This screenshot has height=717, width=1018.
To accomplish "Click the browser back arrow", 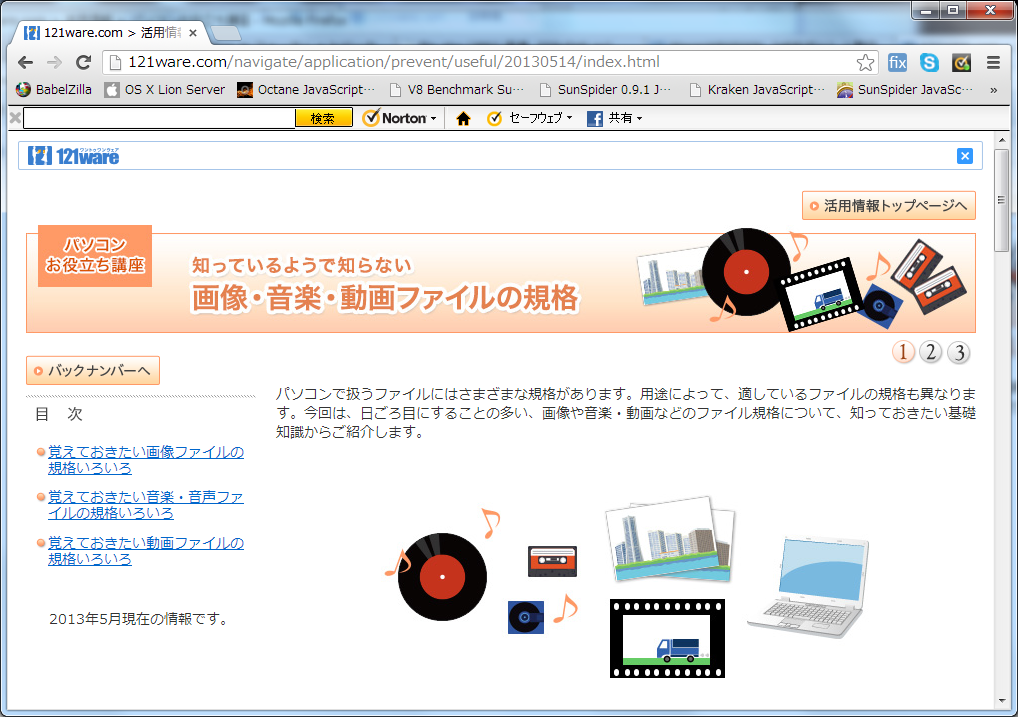I will point(26,62).
